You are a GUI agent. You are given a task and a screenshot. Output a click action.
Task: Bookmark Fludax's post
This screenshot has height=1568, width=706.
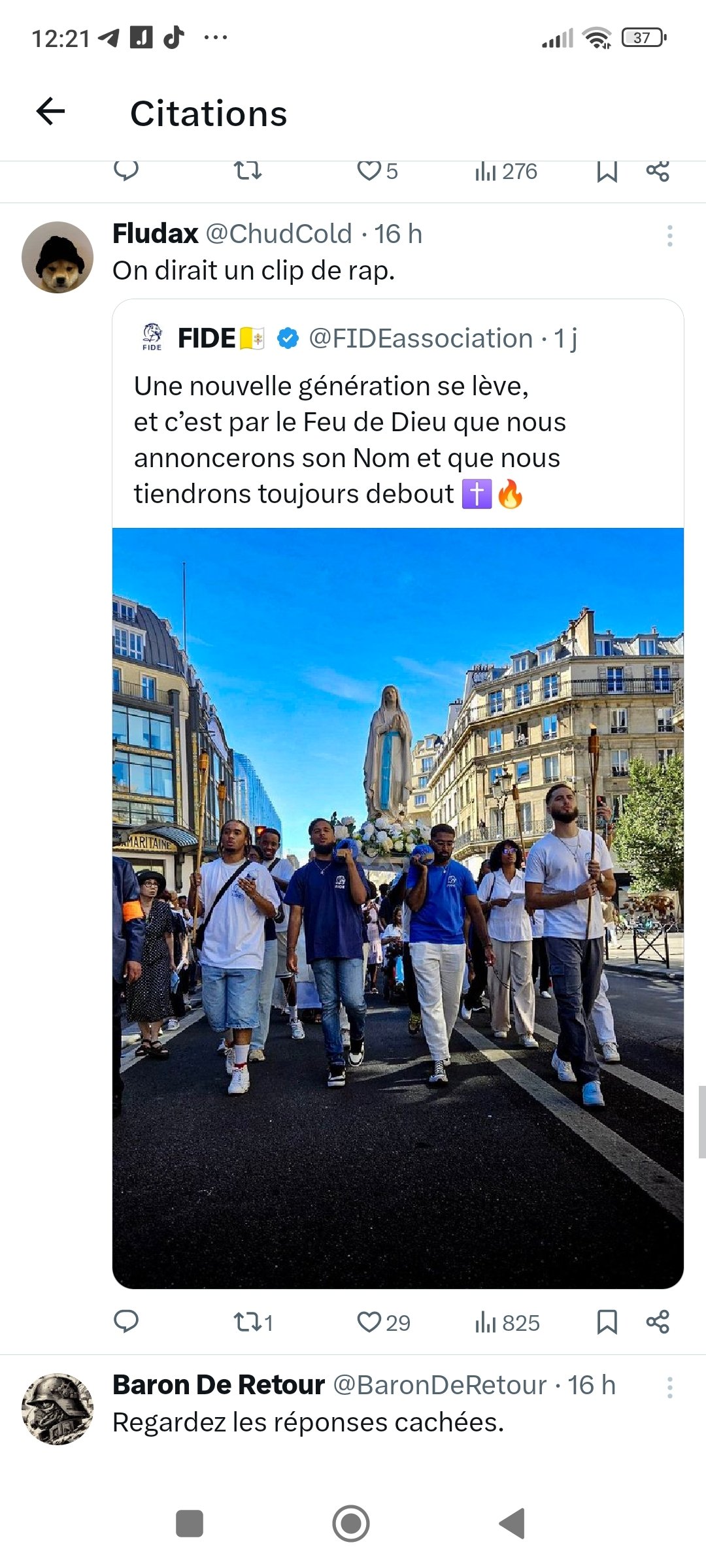click(x=607, y=1322)
